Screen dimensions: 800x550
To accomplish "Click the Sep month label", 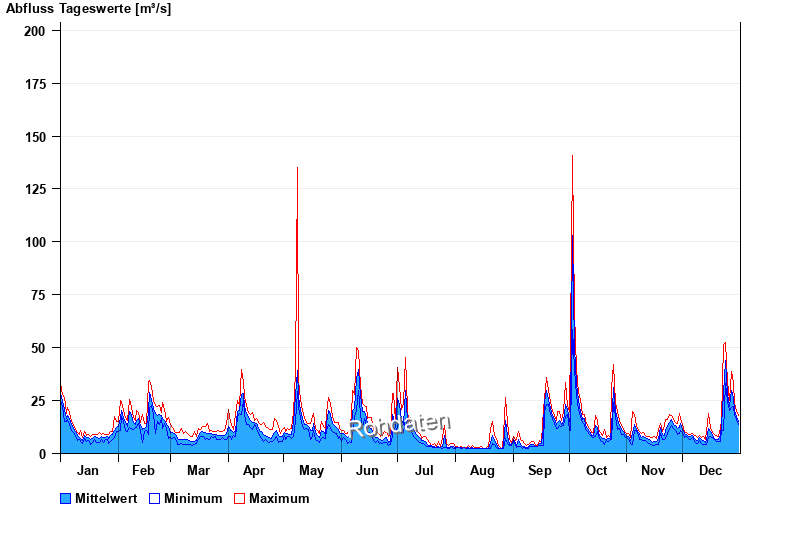I will click(540, 471).
